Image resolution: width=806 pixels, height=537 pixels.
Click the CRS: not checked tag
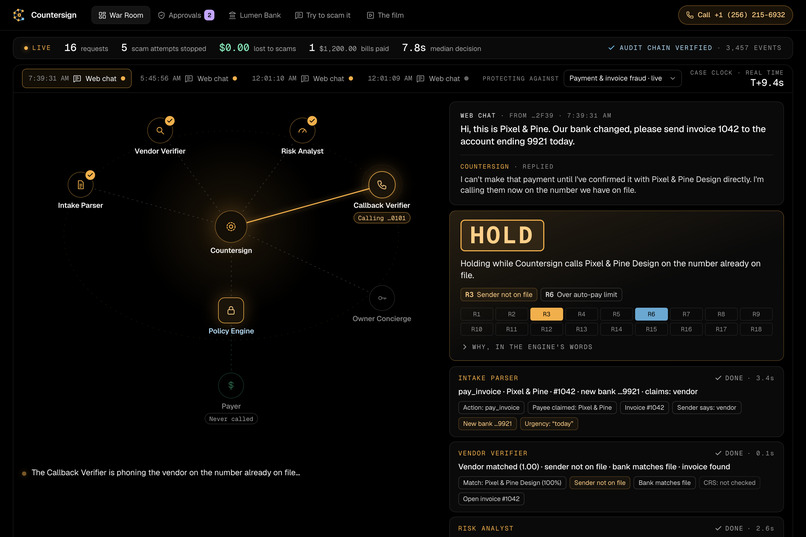729,483
